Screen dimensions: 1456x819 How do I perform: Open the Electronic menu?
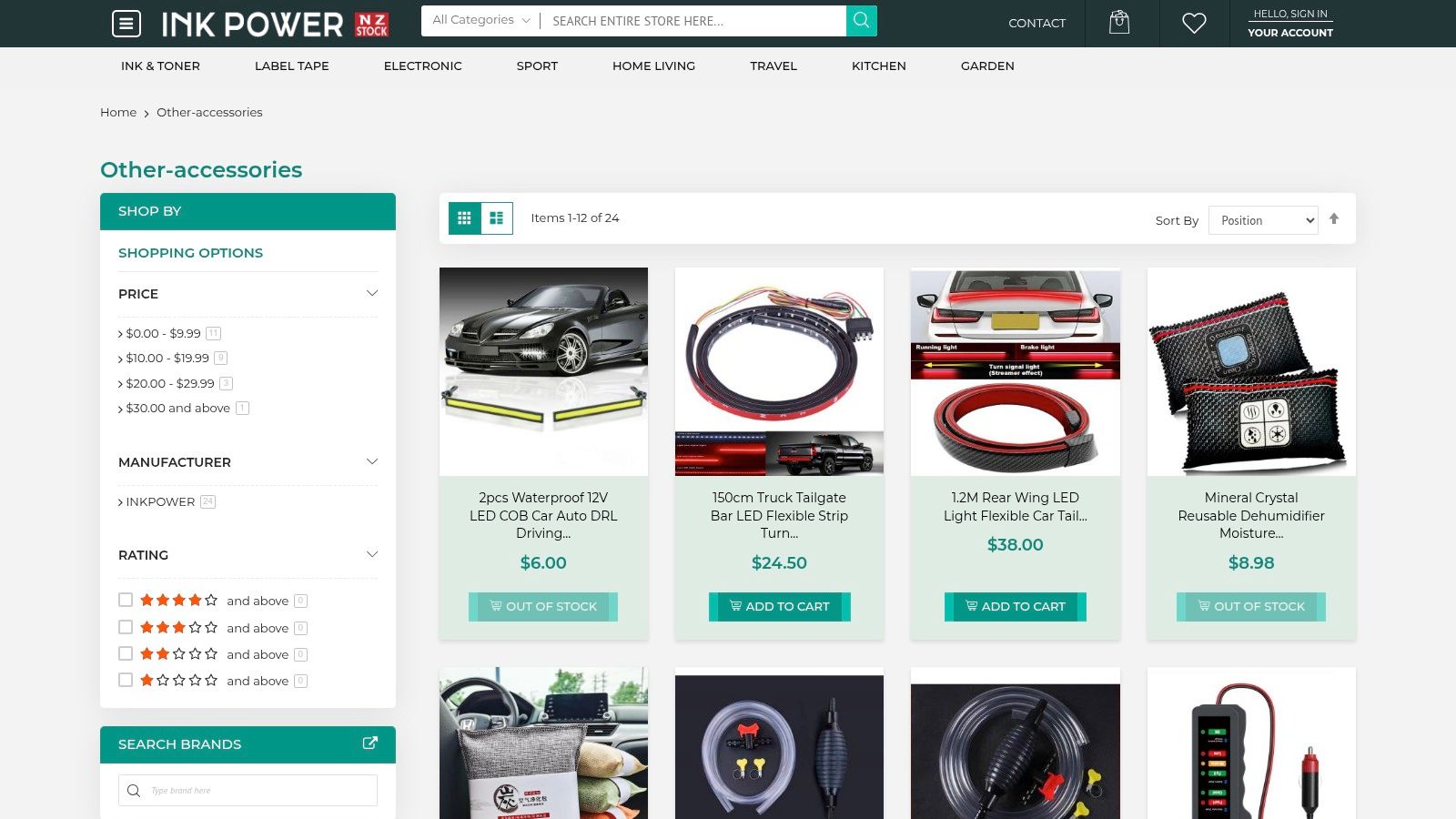tap(423, 66)
